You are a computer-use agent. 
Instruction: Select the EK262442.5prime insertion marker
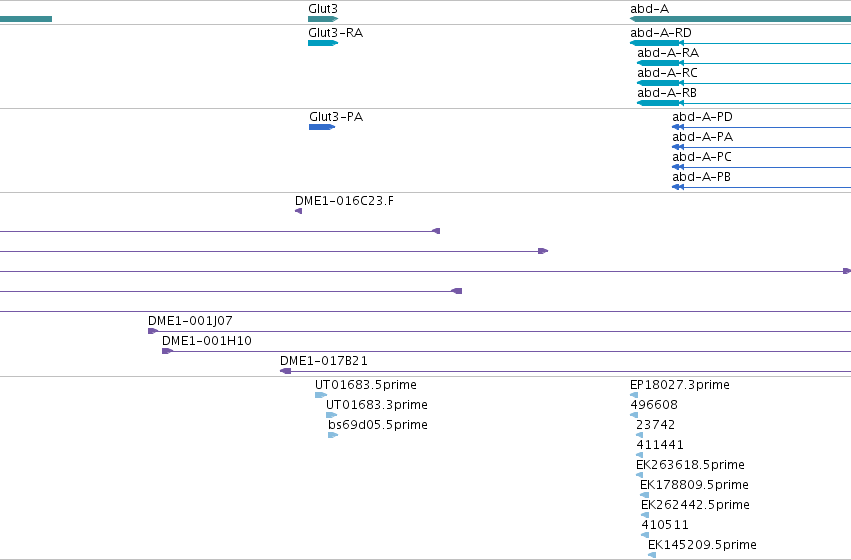[645, 516]
